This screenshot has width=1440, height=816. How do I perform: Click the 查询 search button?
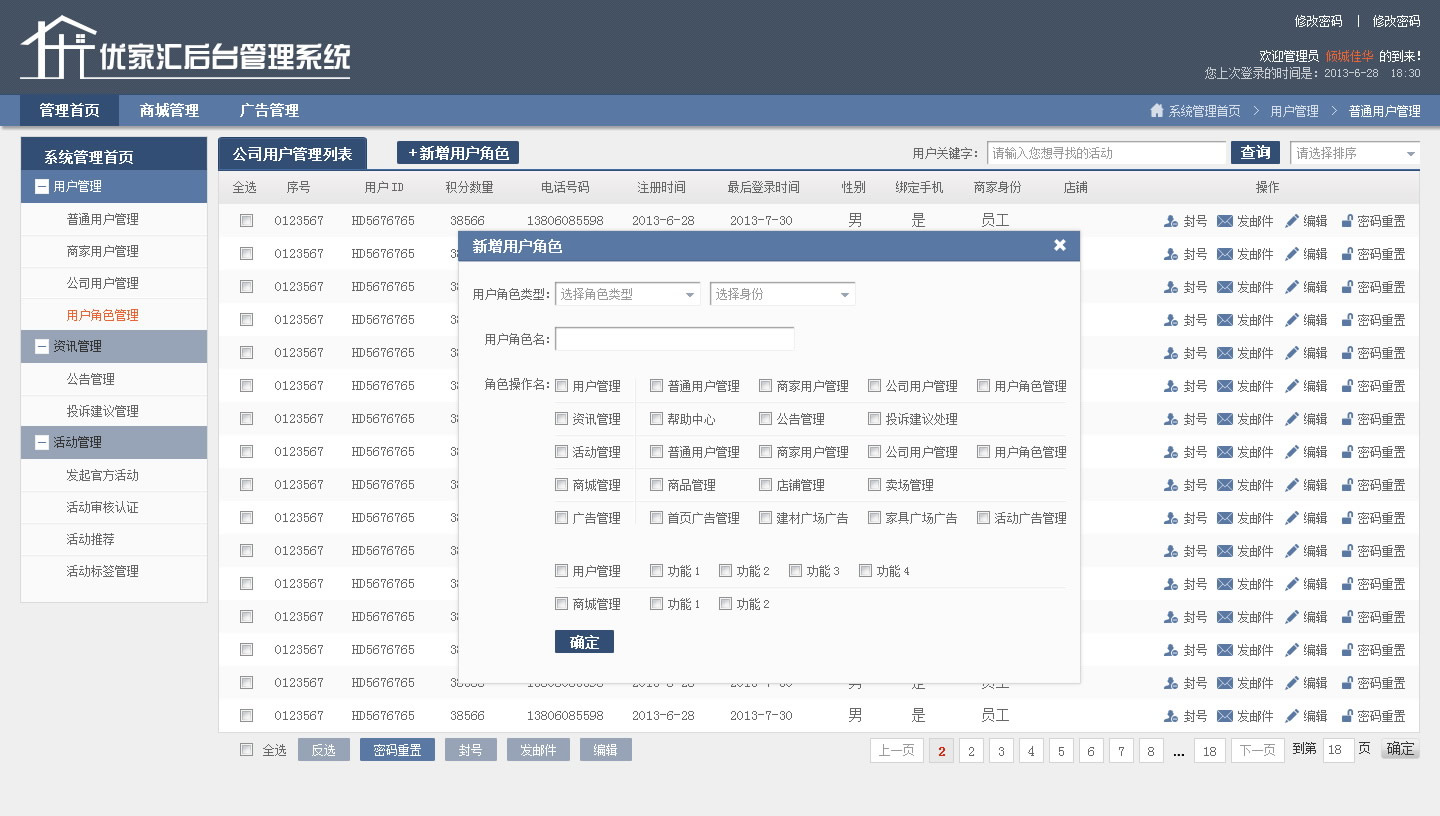point(1255,152)
